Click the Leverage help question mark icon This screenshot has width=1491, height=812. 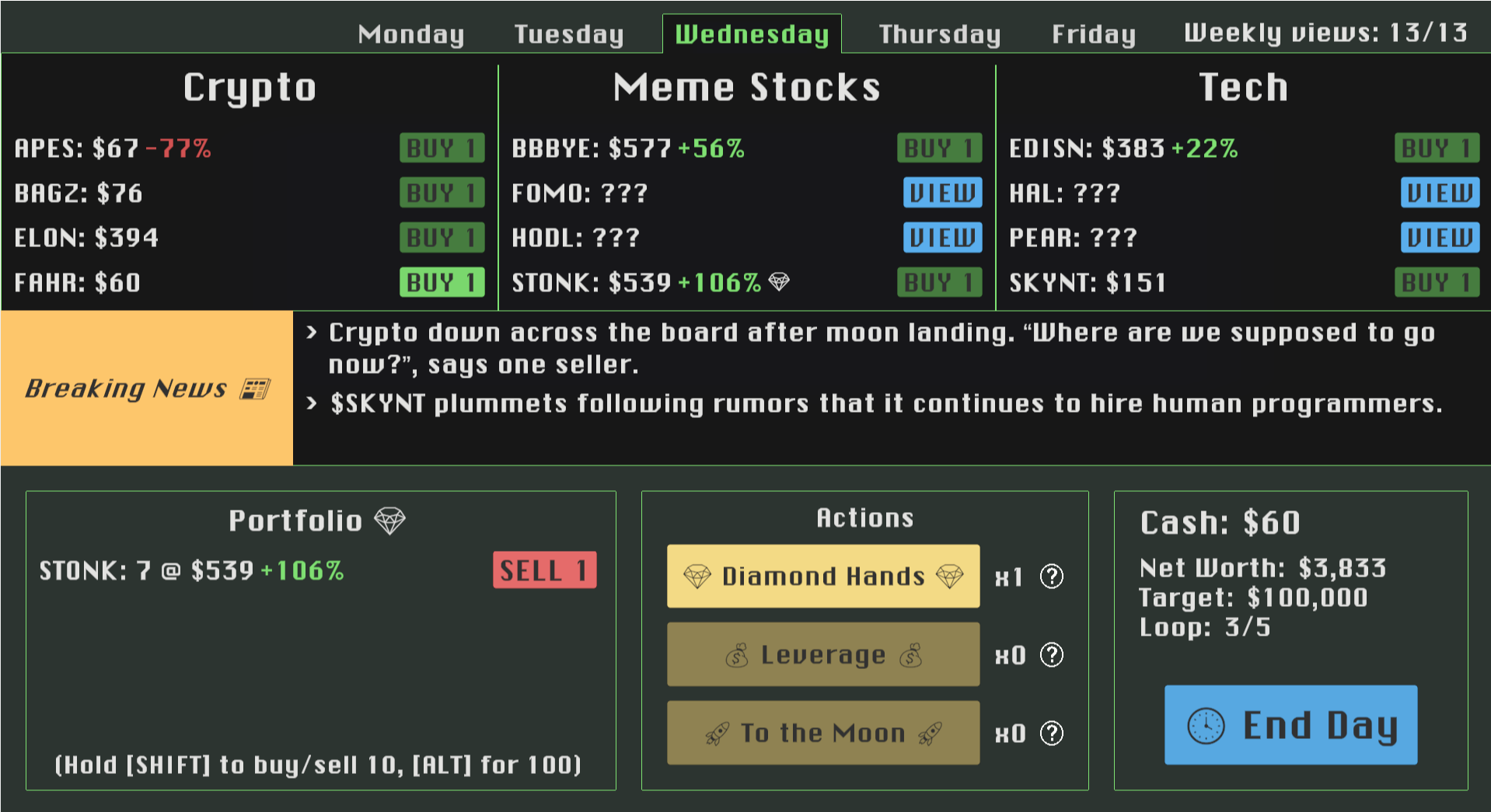coord(1051,655)
